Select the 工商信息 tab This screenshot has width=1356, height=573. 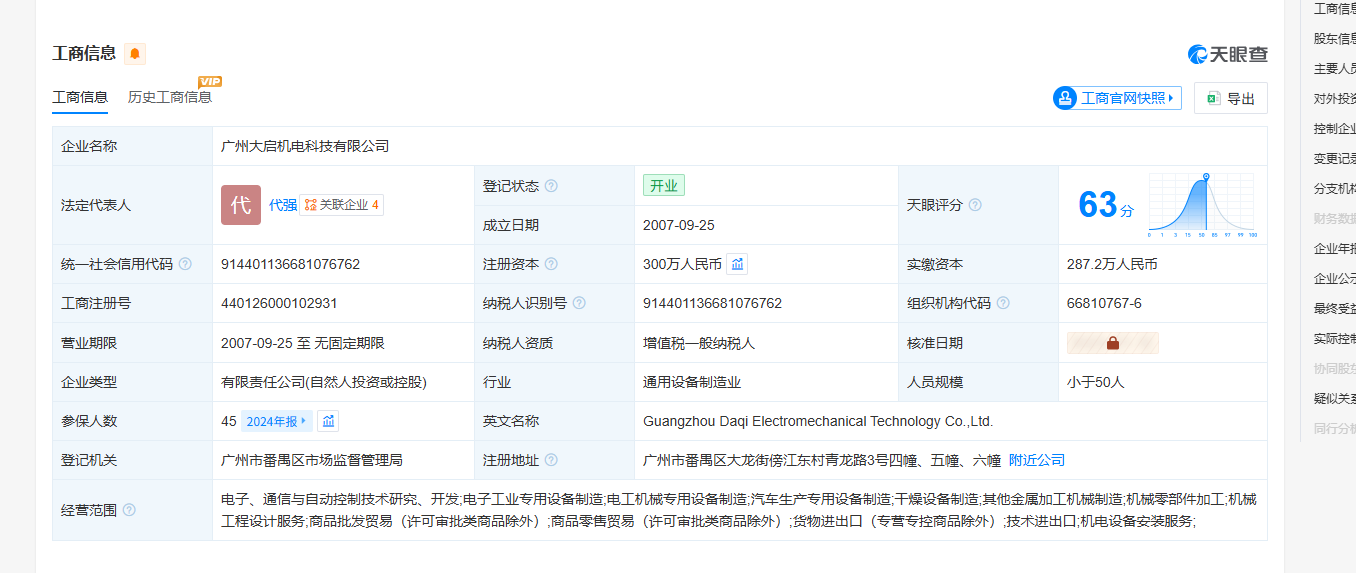point(80,97)
